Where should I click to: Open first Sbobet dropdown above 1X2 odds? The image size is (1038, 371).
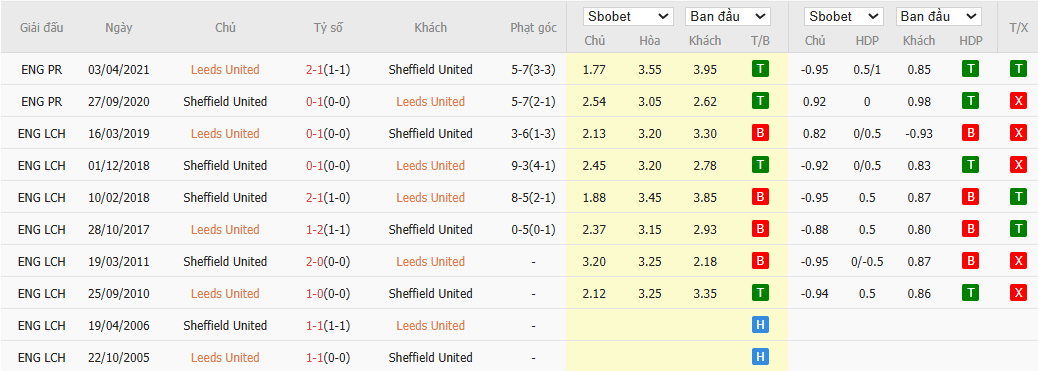(628, 17)
